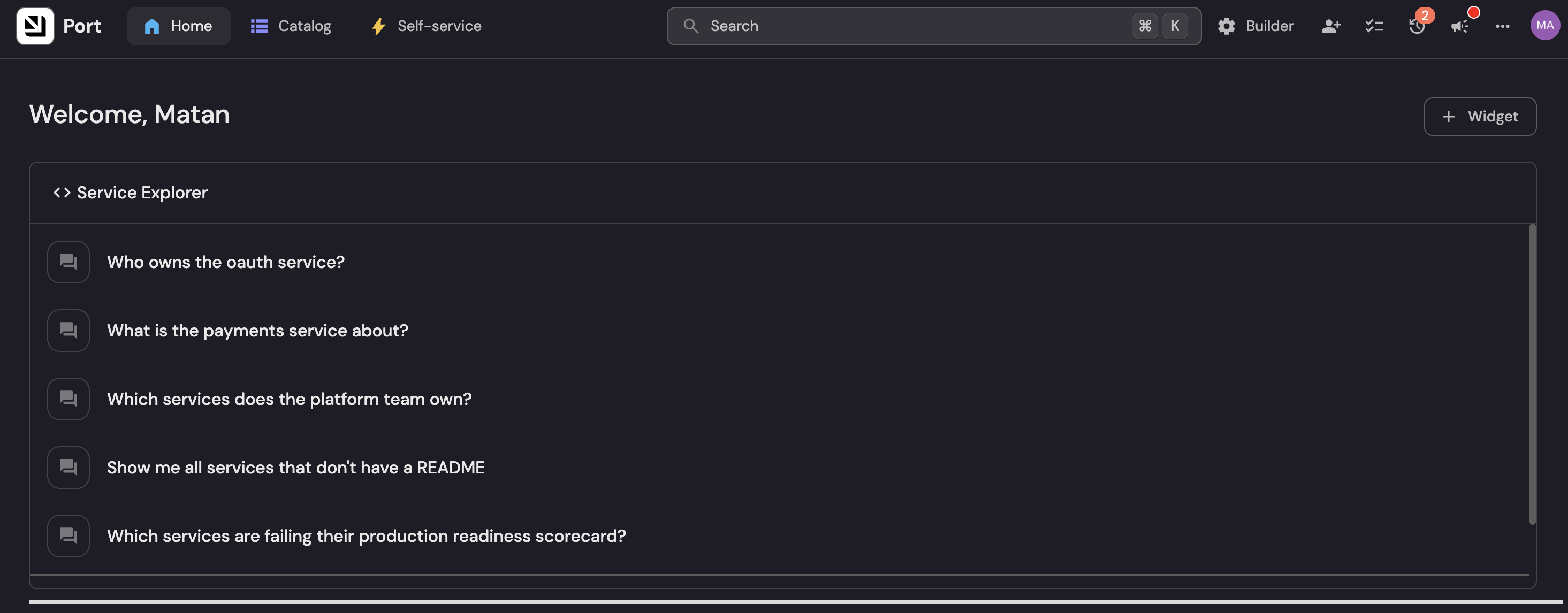Click the three-dot more options icon
Viewport: 1568px width, 613px height.
[1502, 26]
